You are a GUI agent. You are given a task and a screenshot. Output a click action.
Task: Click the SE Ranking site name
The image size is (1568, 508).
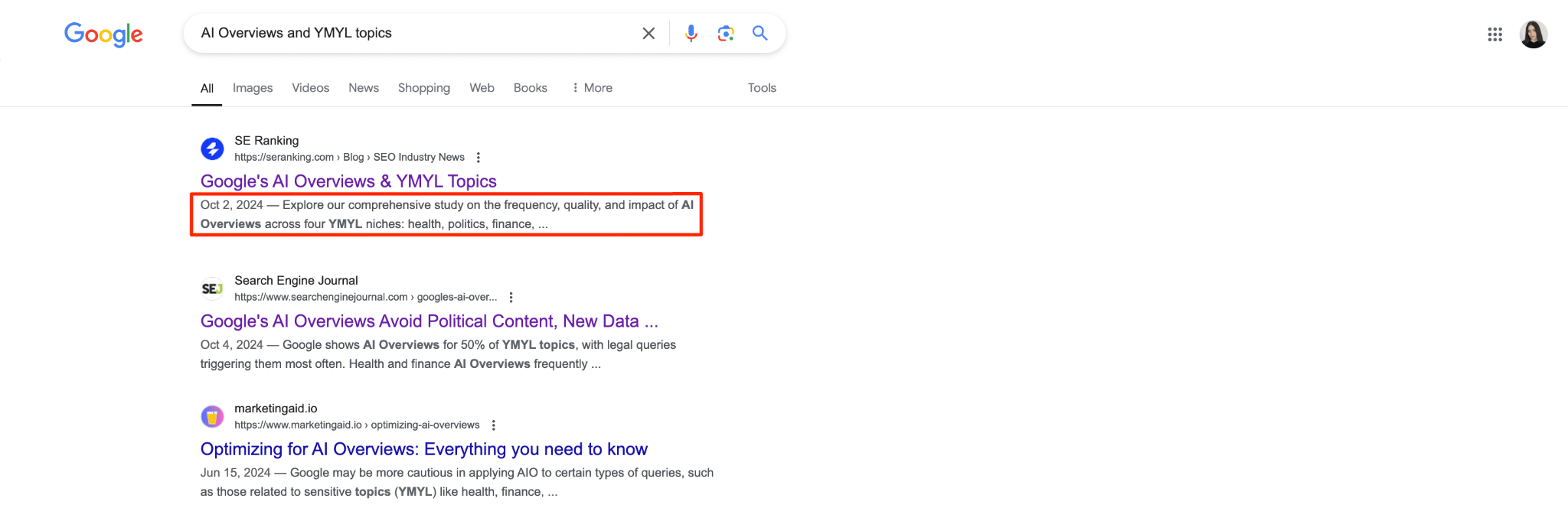266,141
